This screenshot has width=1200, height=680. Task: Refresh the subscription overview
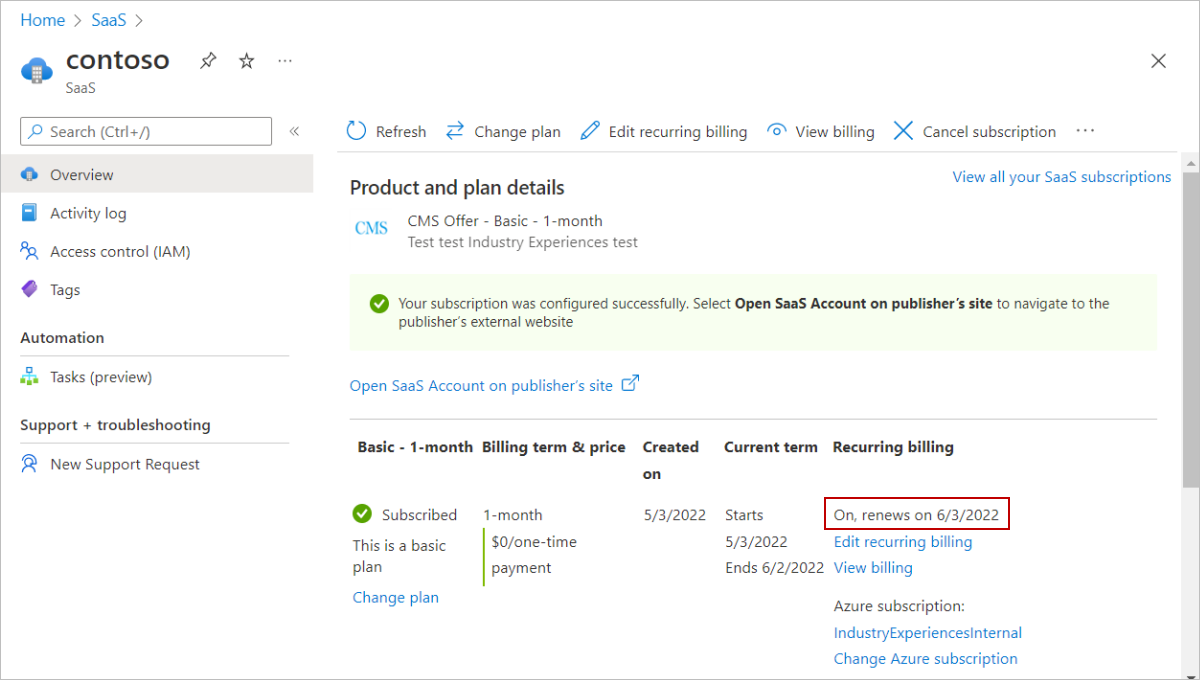386,131
